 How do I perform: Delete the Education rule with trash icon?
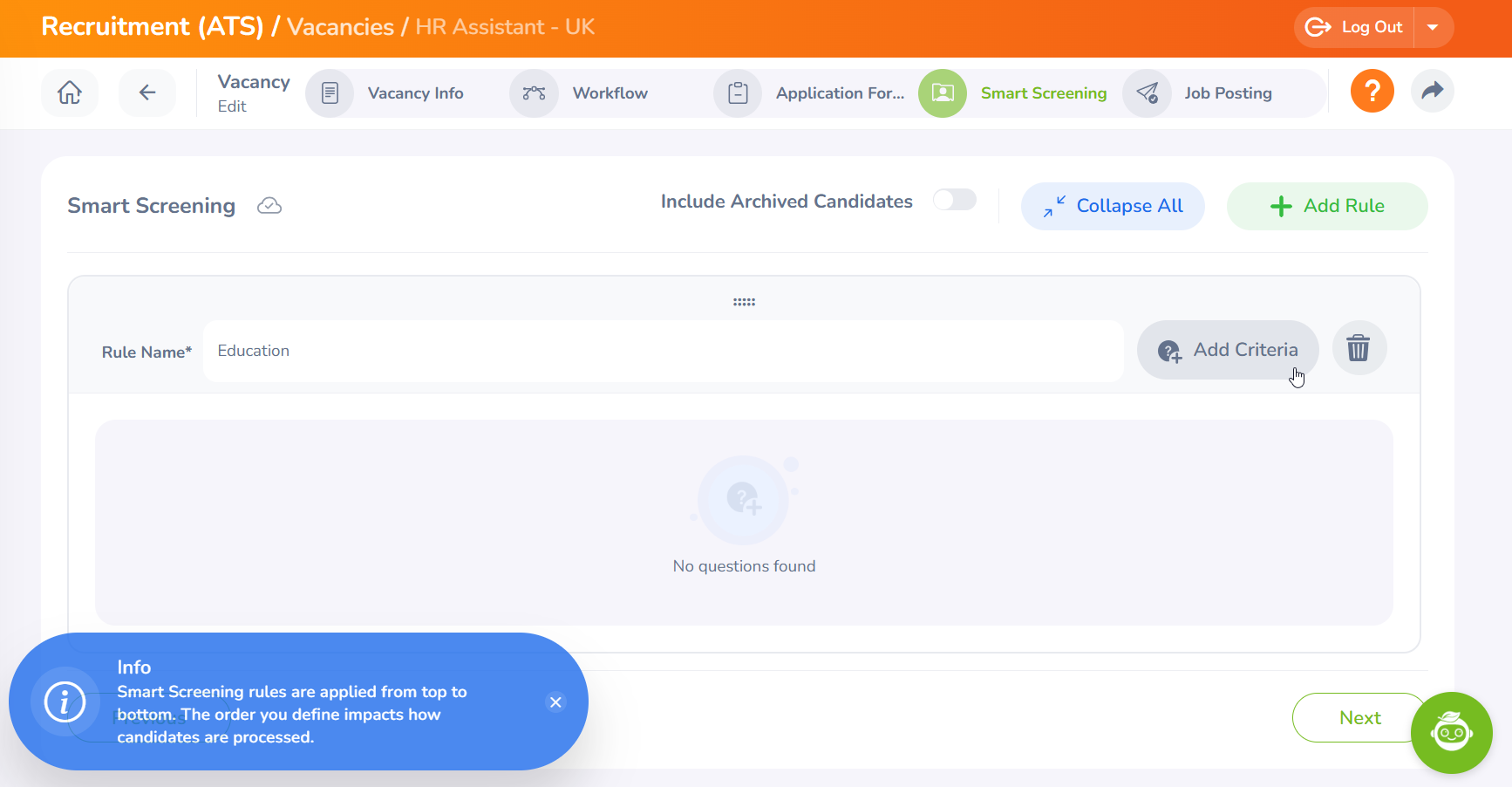(x=1359, y=348)
